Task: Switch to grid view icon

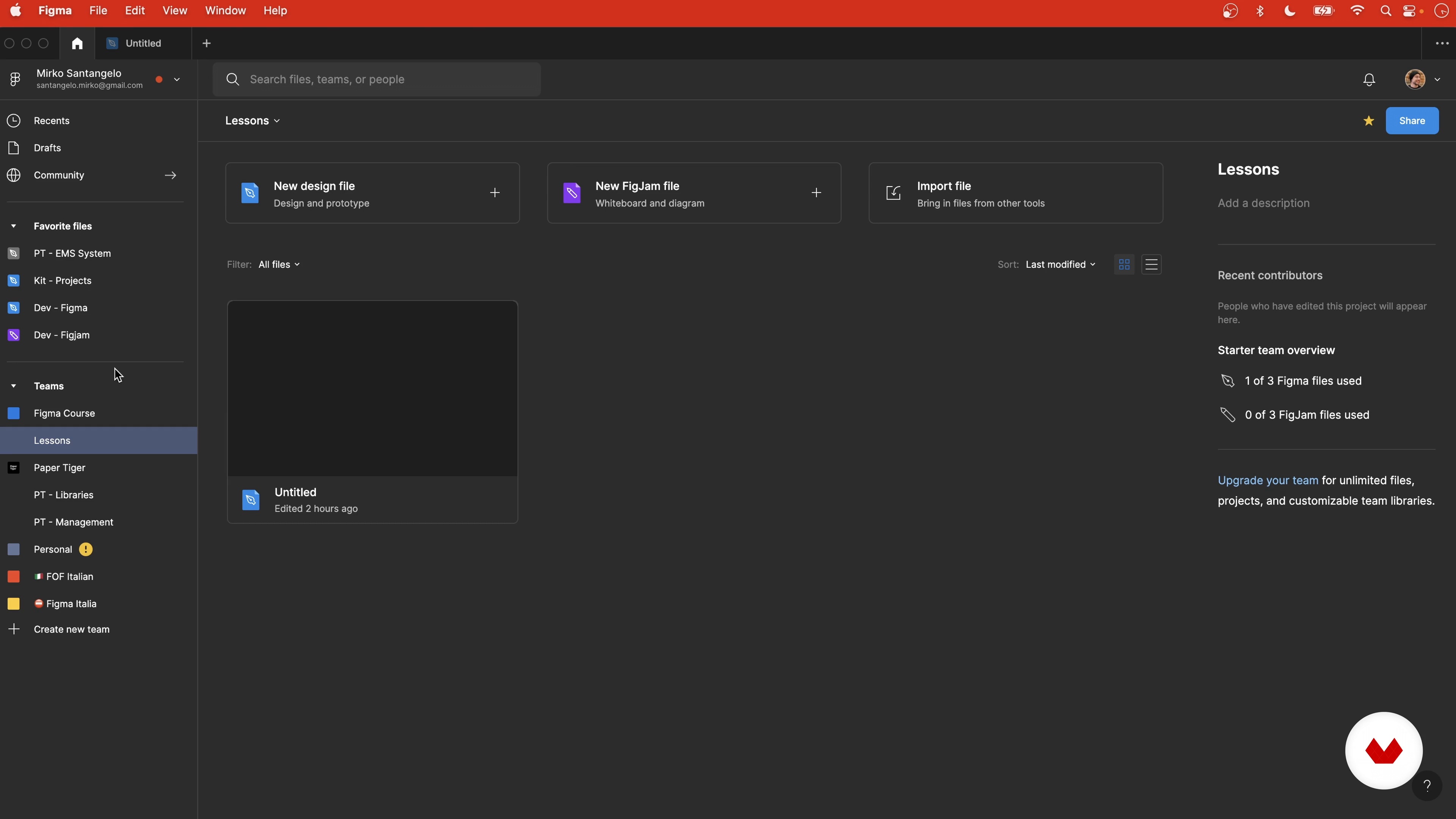Action: pyautogui.click(x=1124, y=265)
